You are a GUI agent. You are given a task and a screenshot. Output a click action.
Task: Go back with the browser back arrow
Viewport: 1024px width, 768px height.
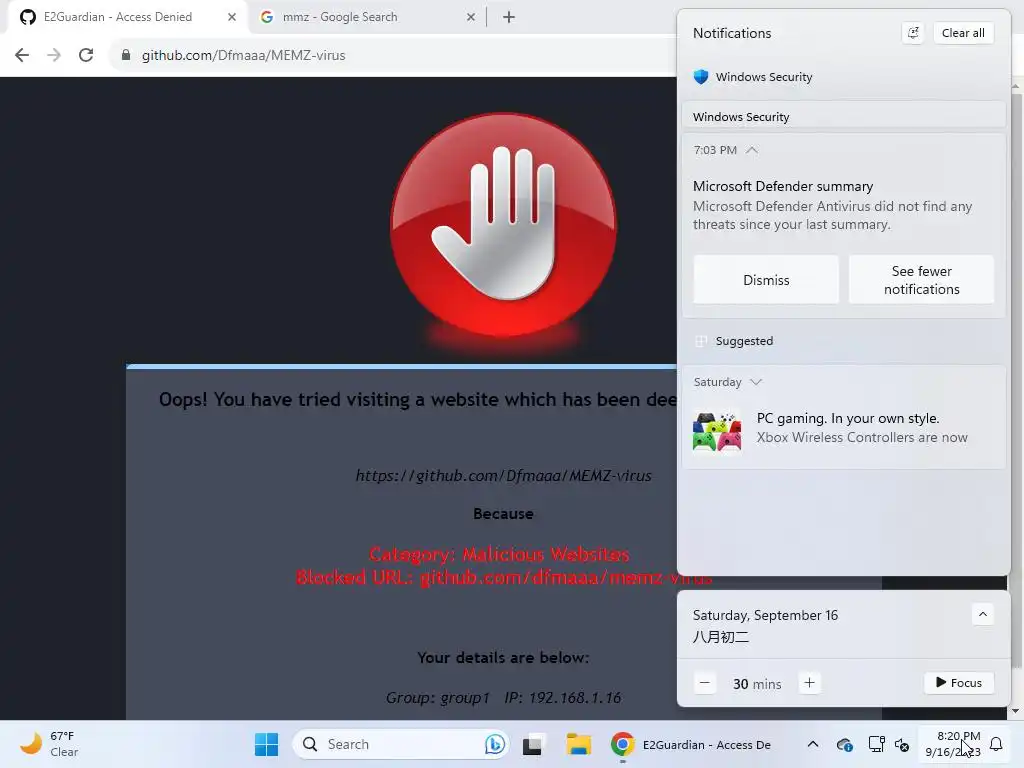click(x=22, y=56)
